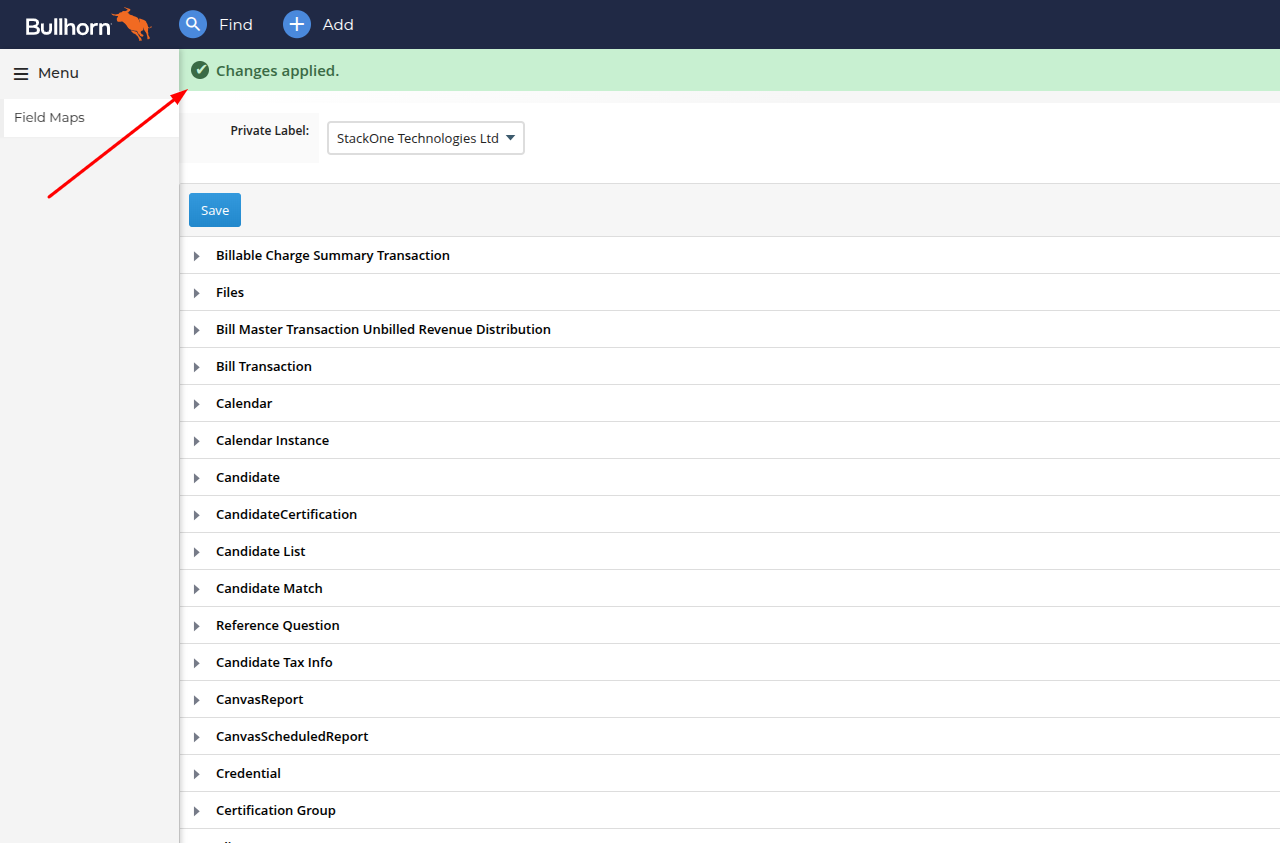Open the Private Label dropdown
This screenshot has width=1280, height=843.
pyautogui.click(x=426, y=138)
